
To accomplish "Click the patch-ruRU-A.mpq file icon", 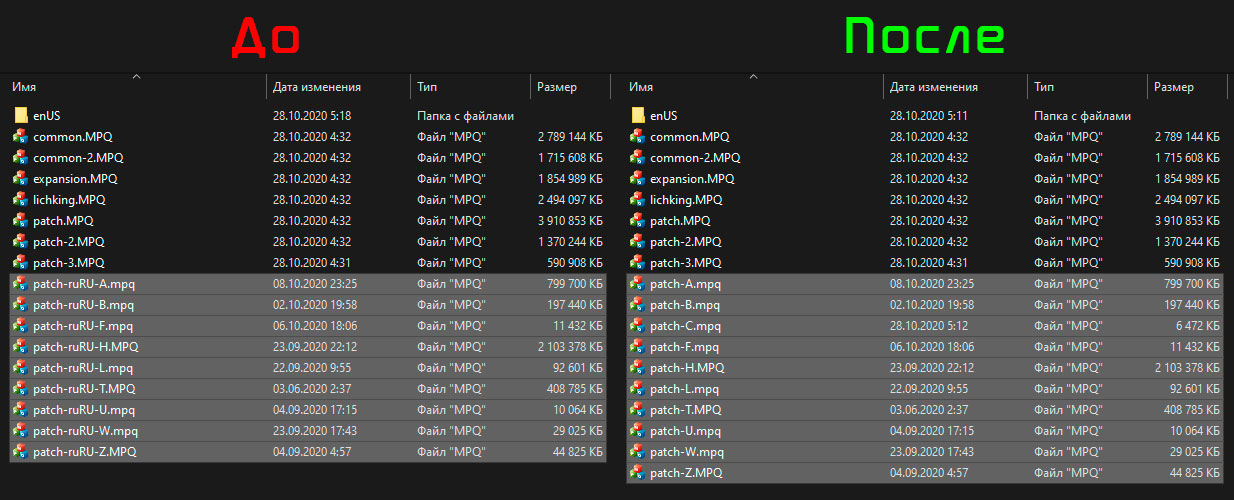I will 21,284.
